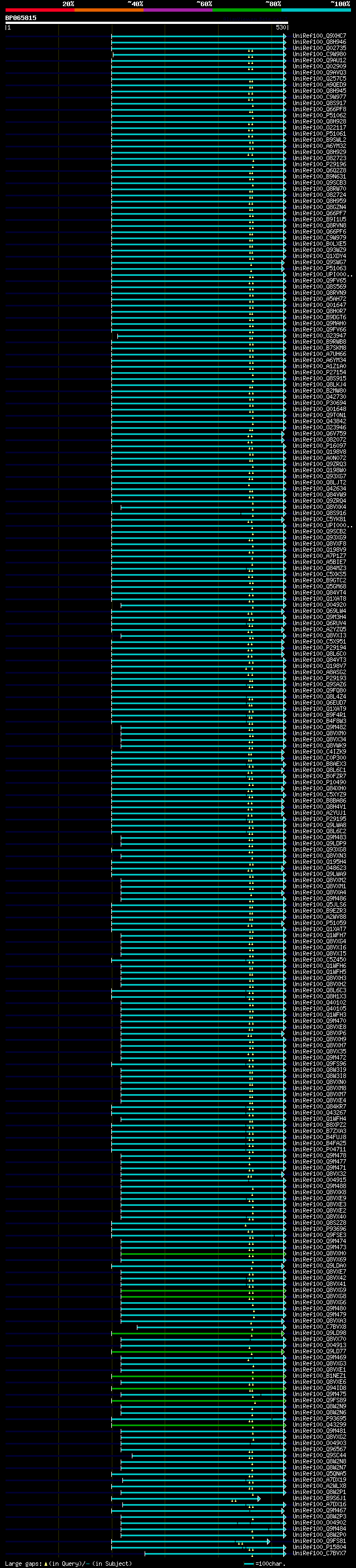Open hit UniRef100_A7DX16
This screenshot has width=356, height=1568.
pos(319,1504)
